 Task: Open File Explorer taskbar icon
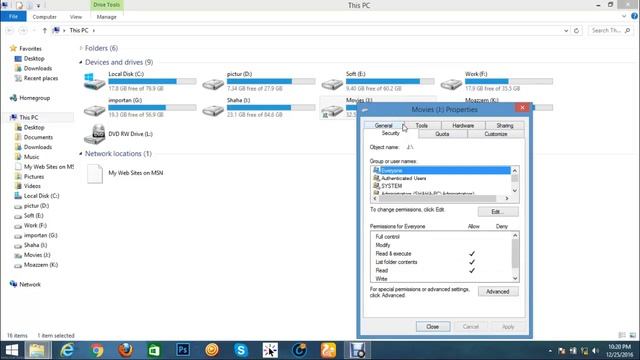[x=37, y=350]
